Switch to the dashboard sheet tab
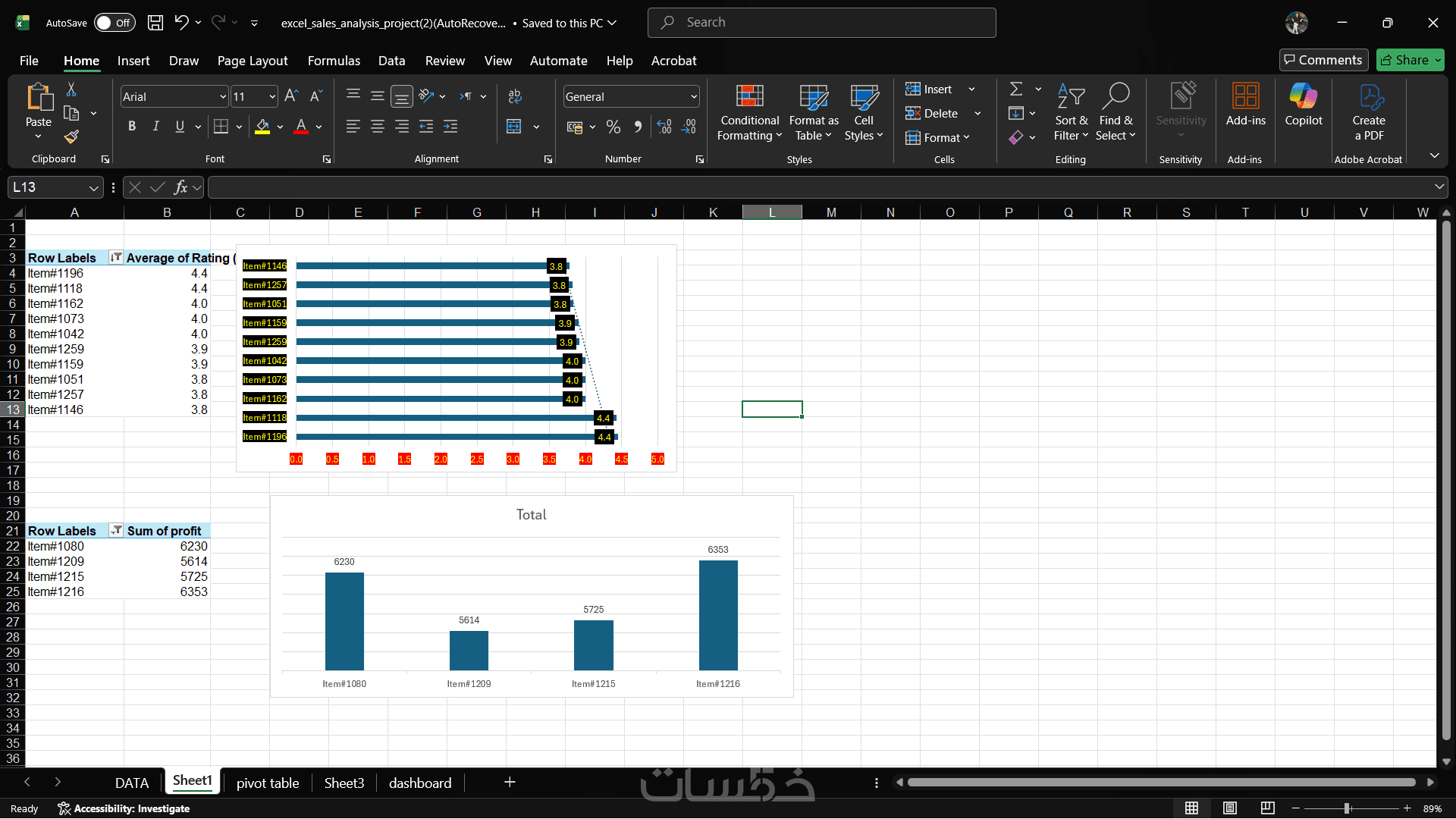 pyautogui.click(x=419, y=783)
